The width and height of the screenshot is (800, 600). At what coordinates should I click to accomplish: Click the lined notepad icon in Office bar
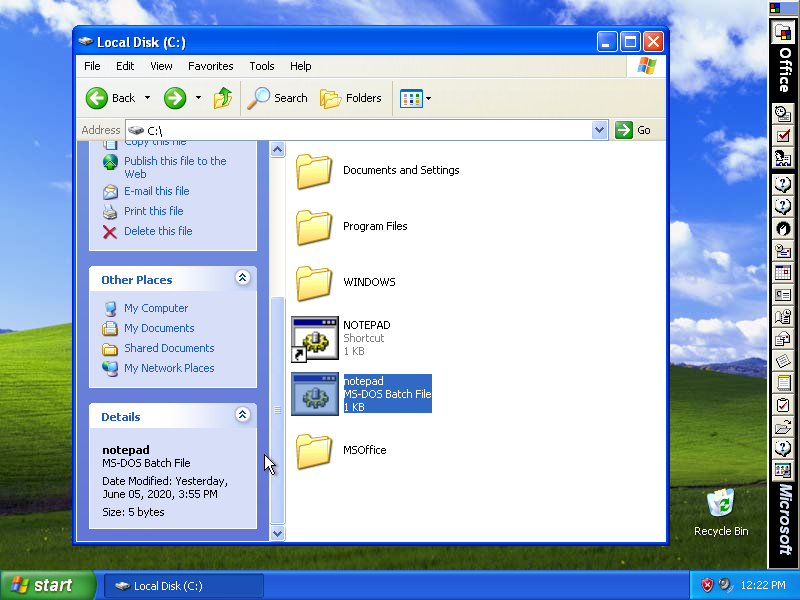pos(783,383)
